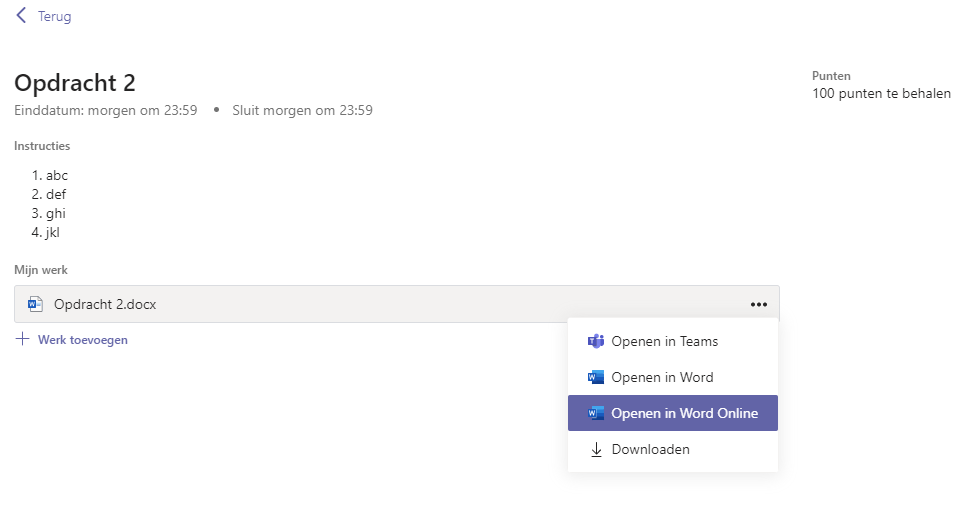The width and height of the screenshot is (959, 518).
Task: Click the Word document icon of Opdracht 2.docx
Action: tap(35, 304)
